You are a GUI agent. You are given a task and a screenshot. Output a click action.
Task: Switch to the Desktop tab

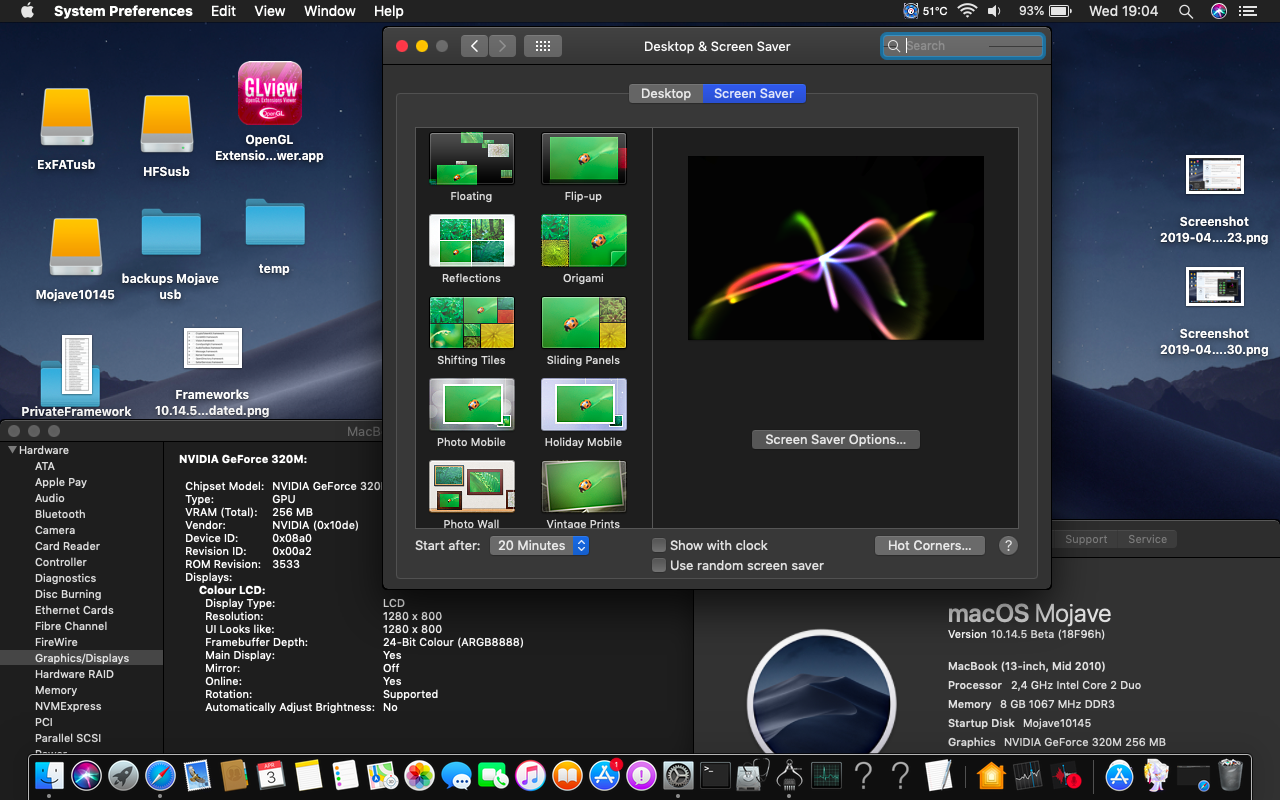666,93
